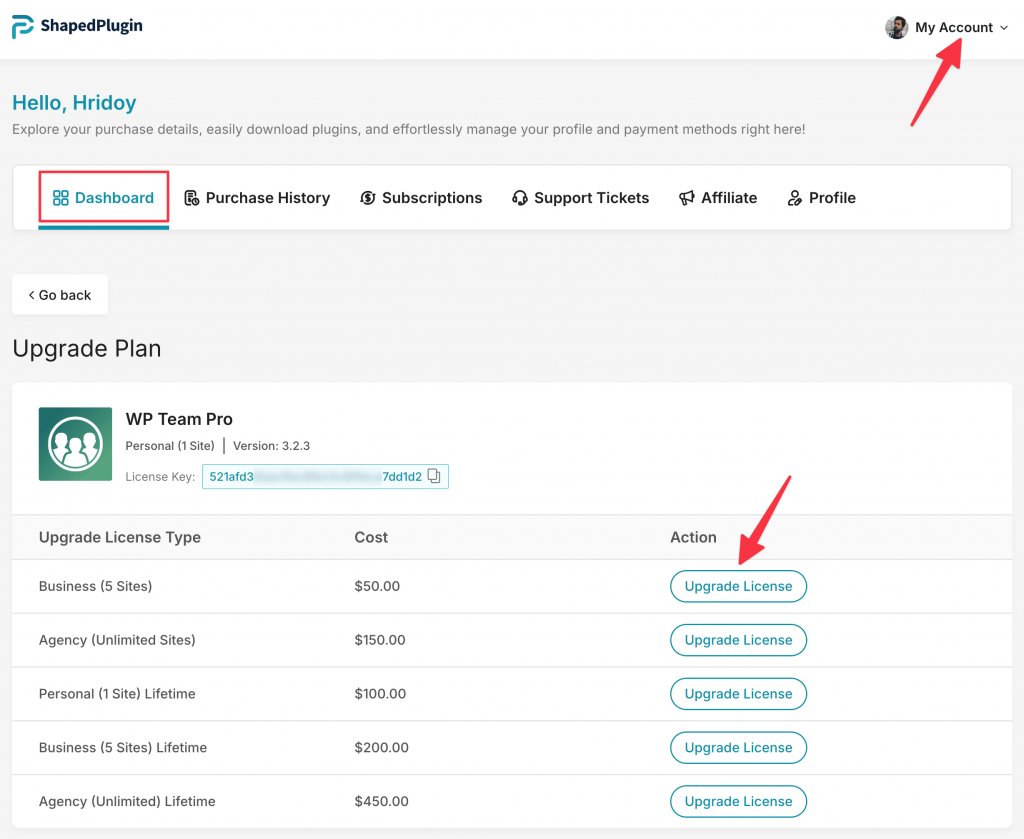Viewport: 1024px width, 839px height.
Task: Click the 'Hello, Hridoy' greeting
Action: [74, 103]
